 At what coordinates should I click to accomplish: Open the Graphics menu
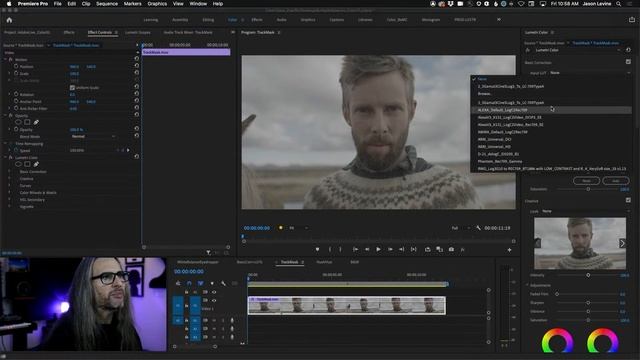tap(157, 4)
